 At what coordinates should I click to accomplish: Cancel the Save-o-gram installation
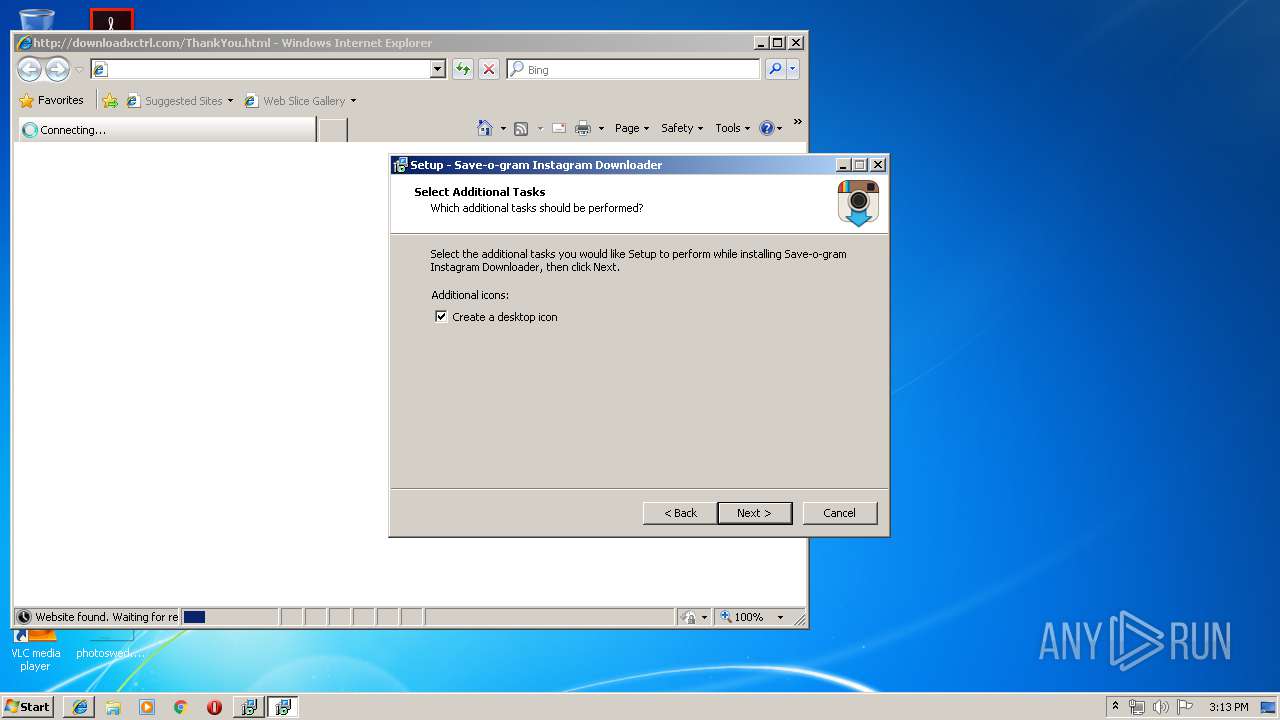(840, 513)
